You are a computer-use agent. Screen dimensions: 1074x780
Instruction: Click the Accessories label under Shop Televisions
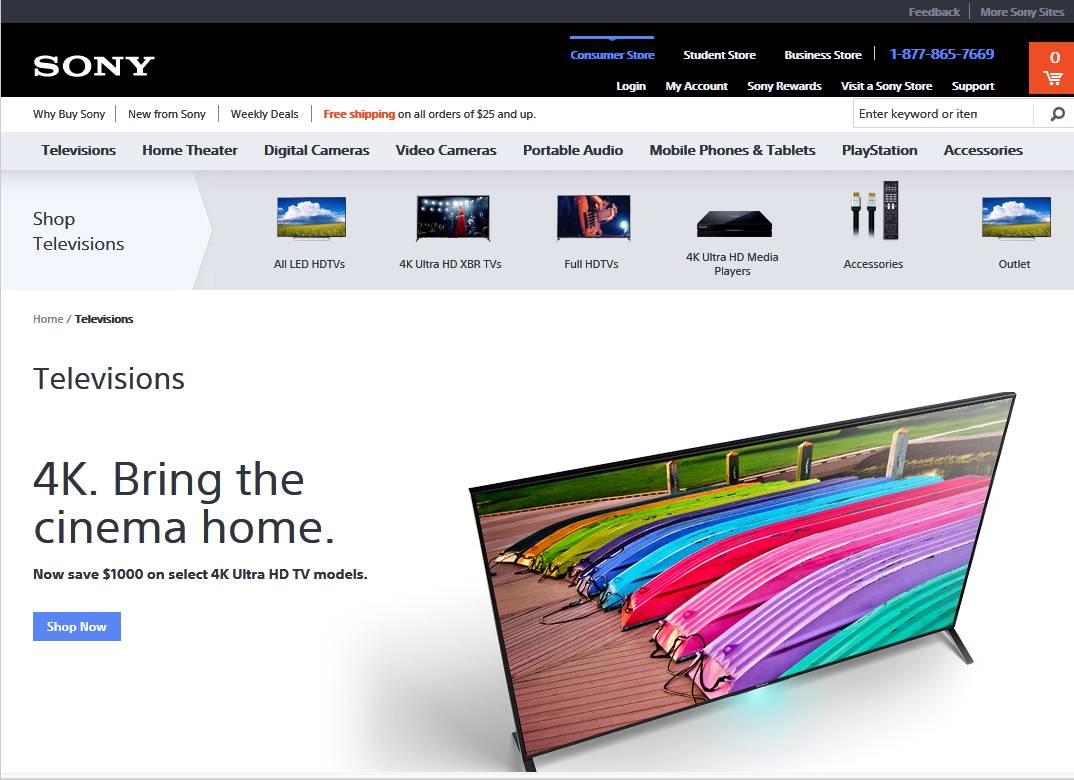[x=873, y=264]
